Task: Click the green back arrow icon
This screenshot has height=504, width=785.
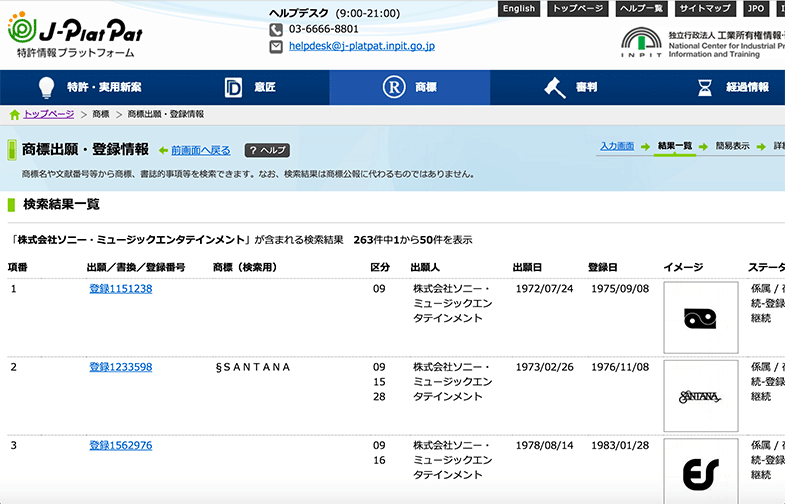Action: click(163, 150)
